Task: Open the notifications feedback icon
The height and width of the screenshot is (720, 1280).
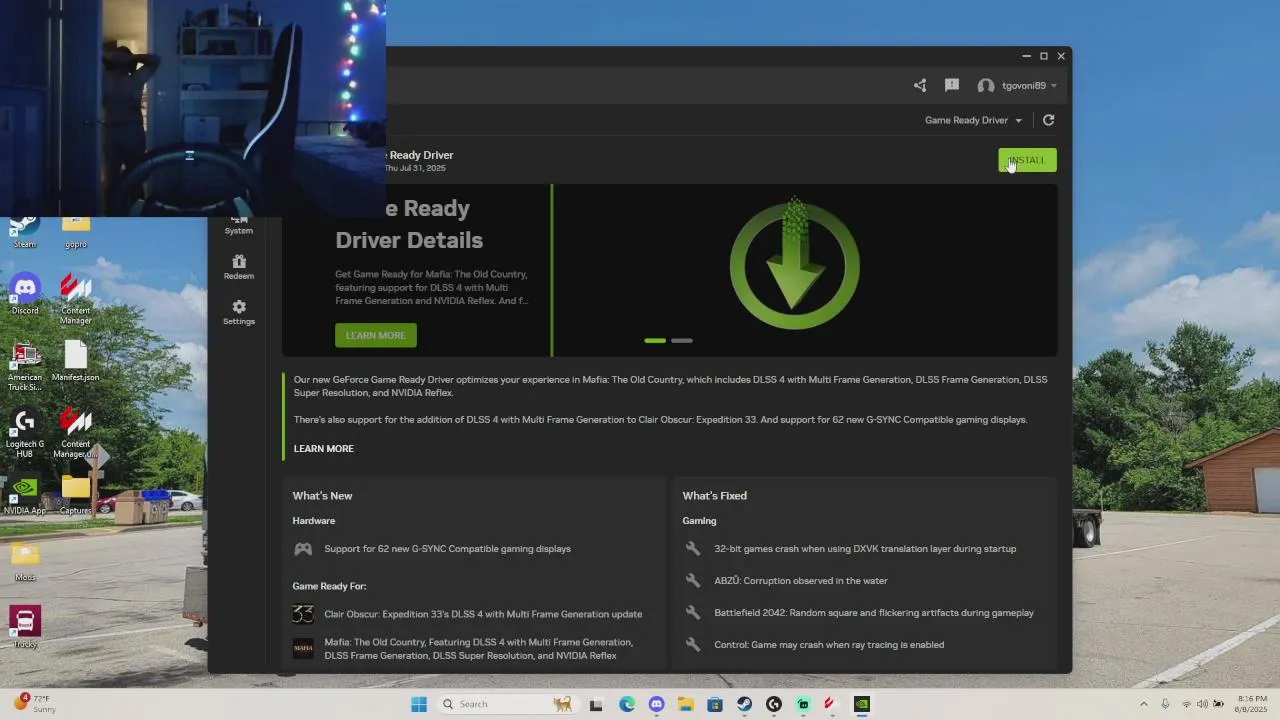Action: pos(952,86)
